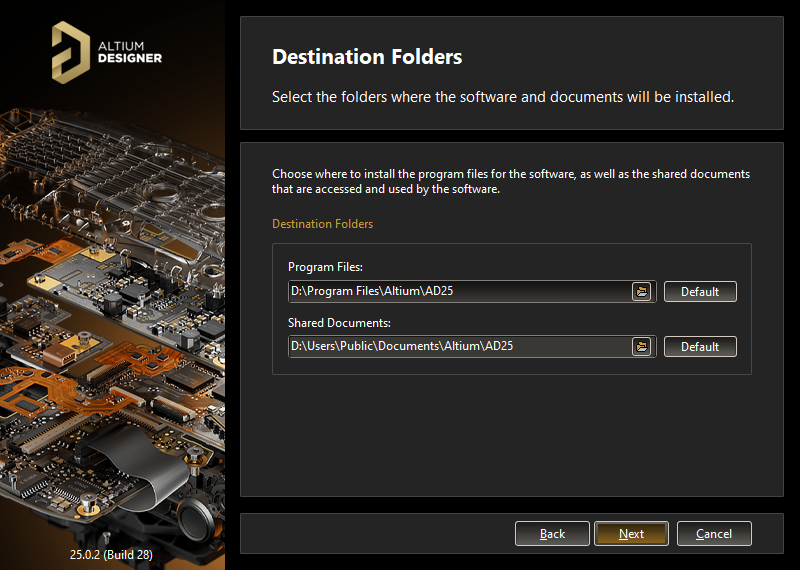800x570 pixels.
Task: Reset Shared Documents path to Default
Action: click(x=700, y=346)
